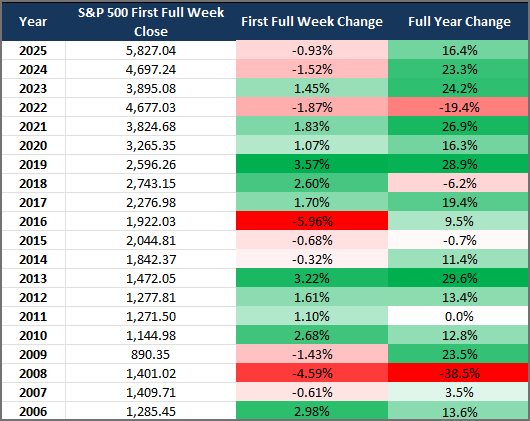
Task: Select the 2019 year cell
Action: coord(33,164)
